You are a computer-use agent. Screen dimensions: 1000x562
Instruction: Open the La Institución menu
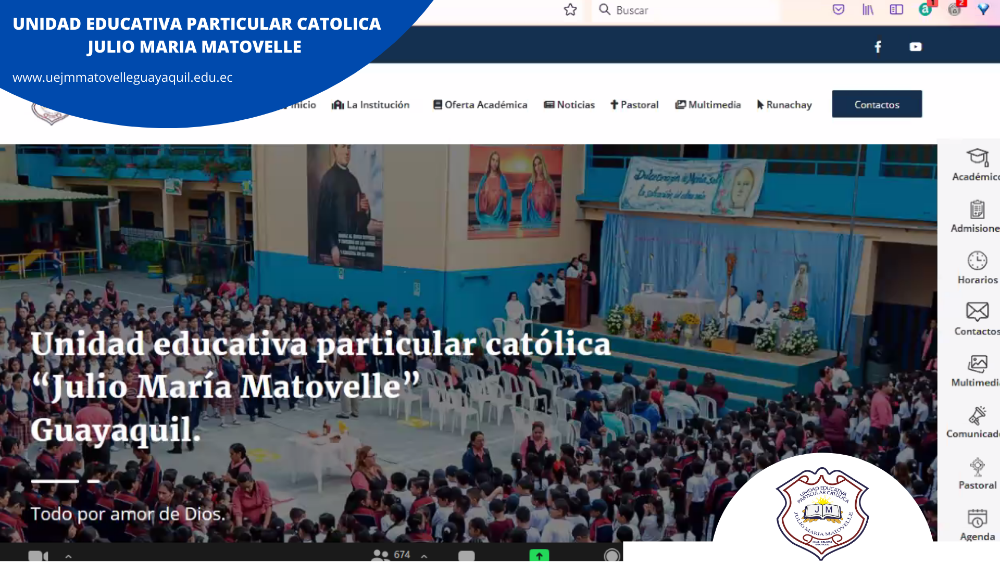pos(371,105)
